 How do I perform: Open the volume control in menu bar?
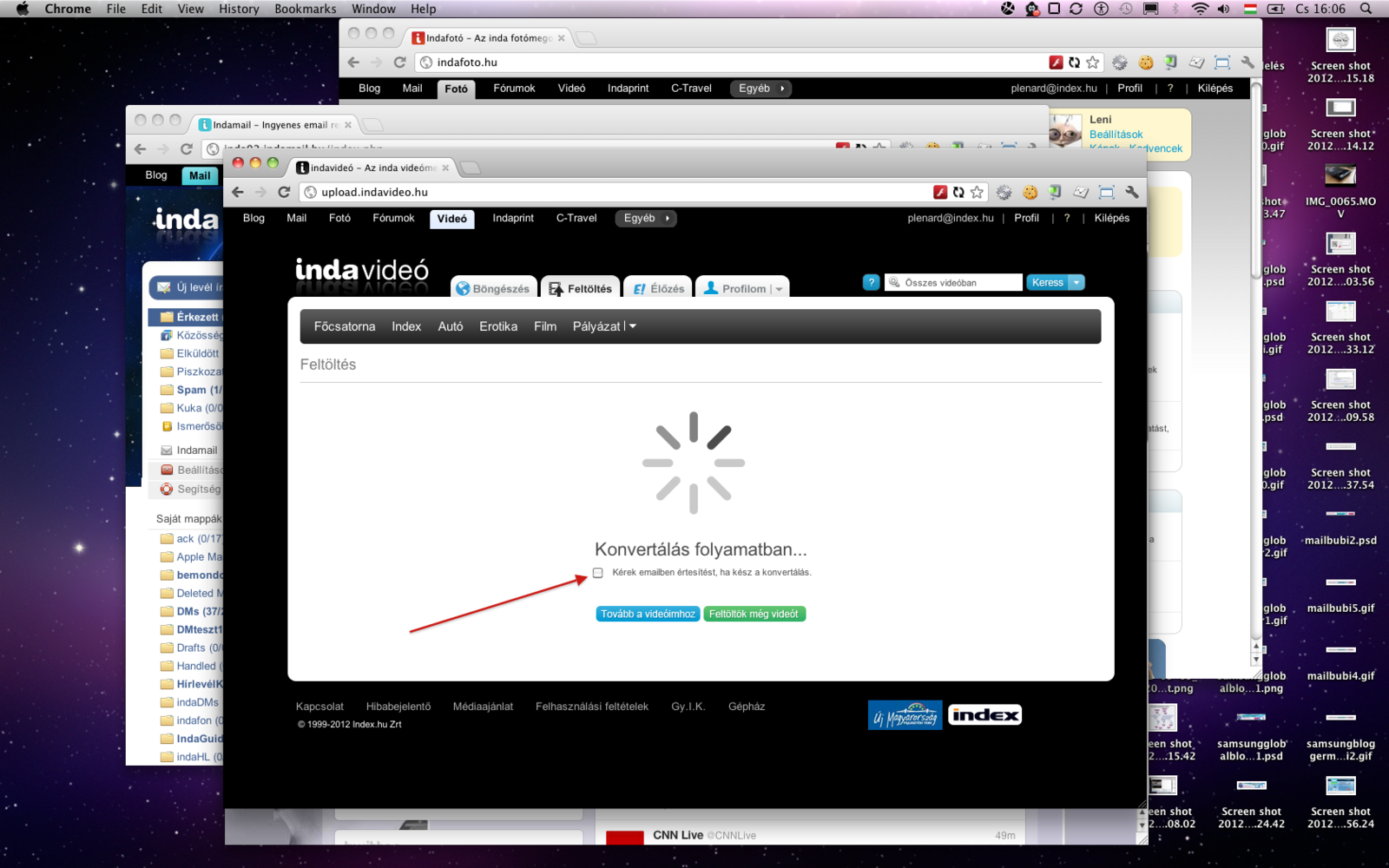point(1224,9)
